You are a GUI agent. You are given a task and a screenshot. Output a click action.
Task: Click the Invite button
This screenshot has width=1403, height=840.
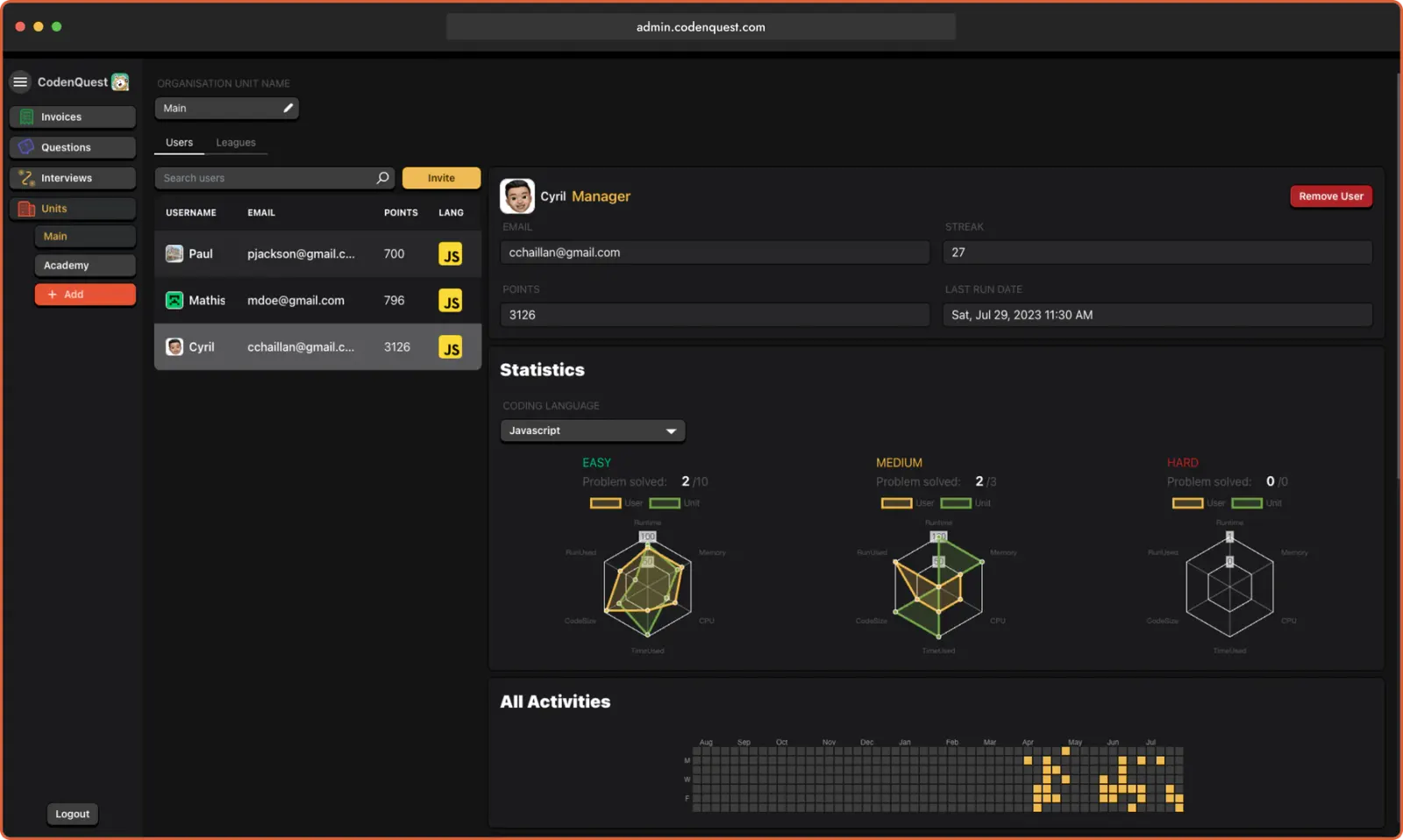coord(441,177)
